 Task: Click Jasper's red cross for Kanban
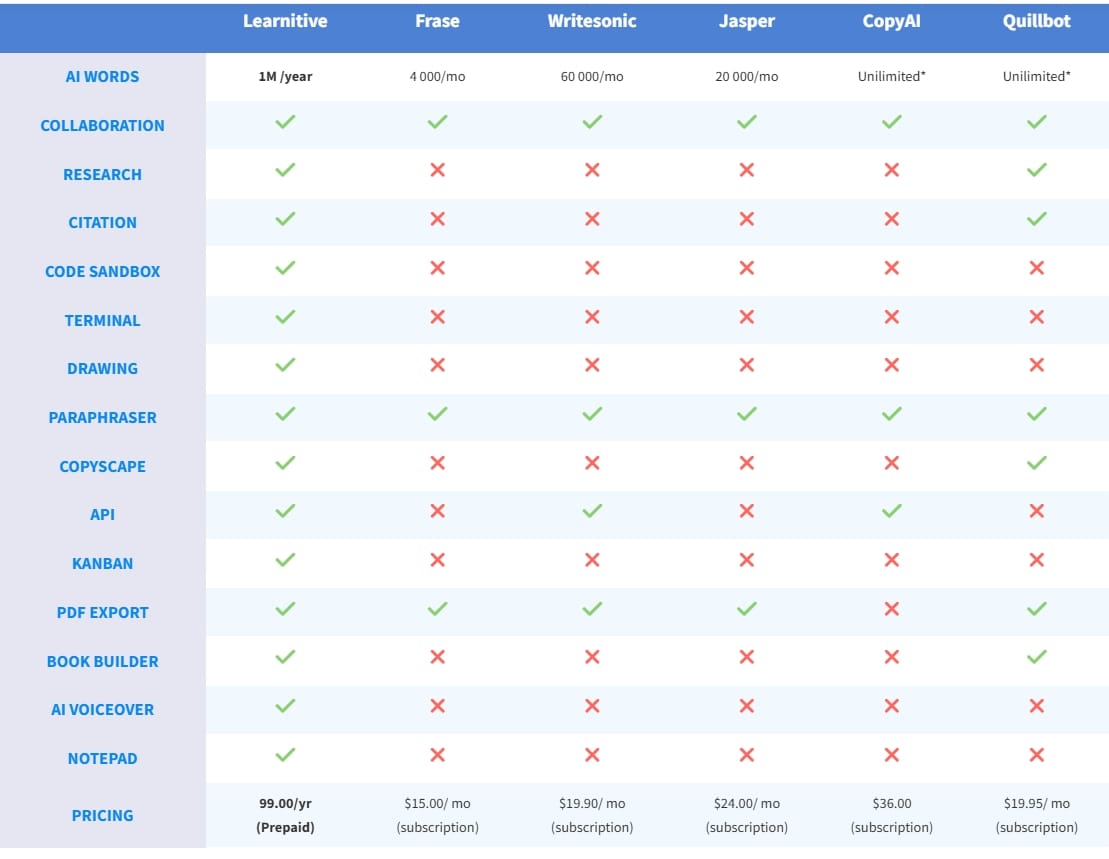746,560
